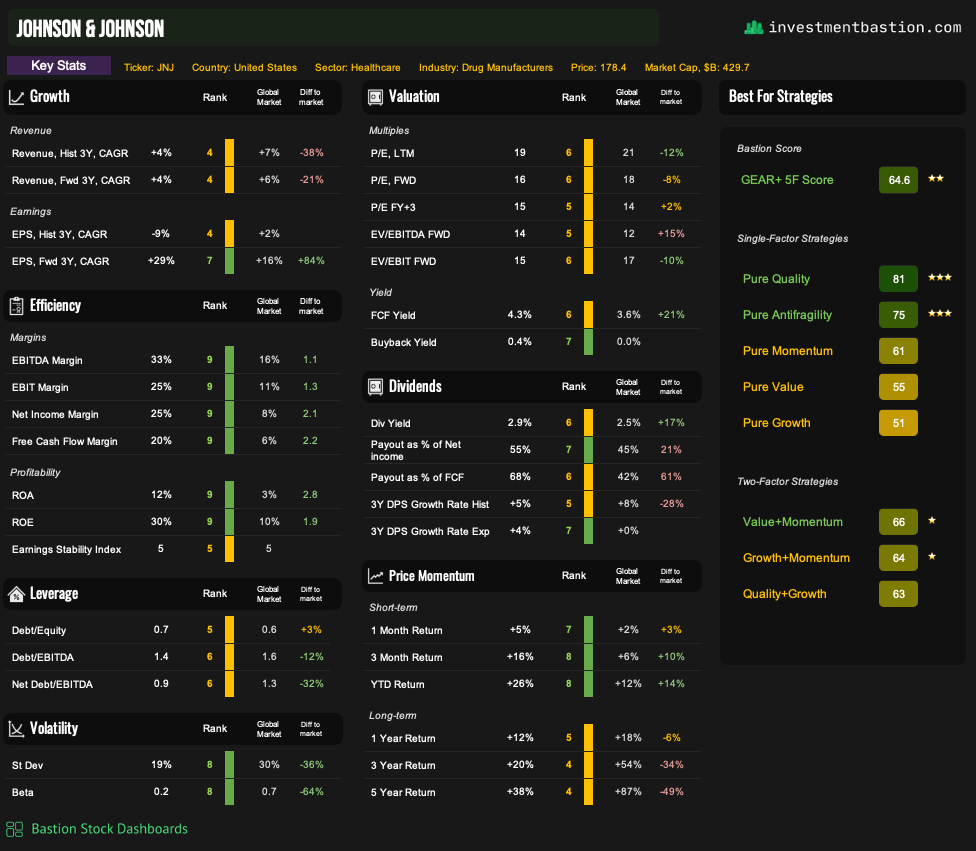Click the yellow 51 Pure Growth badge
Image resolution: width=976 pixels, height=851 pixels.
click(x=898, y=423)
